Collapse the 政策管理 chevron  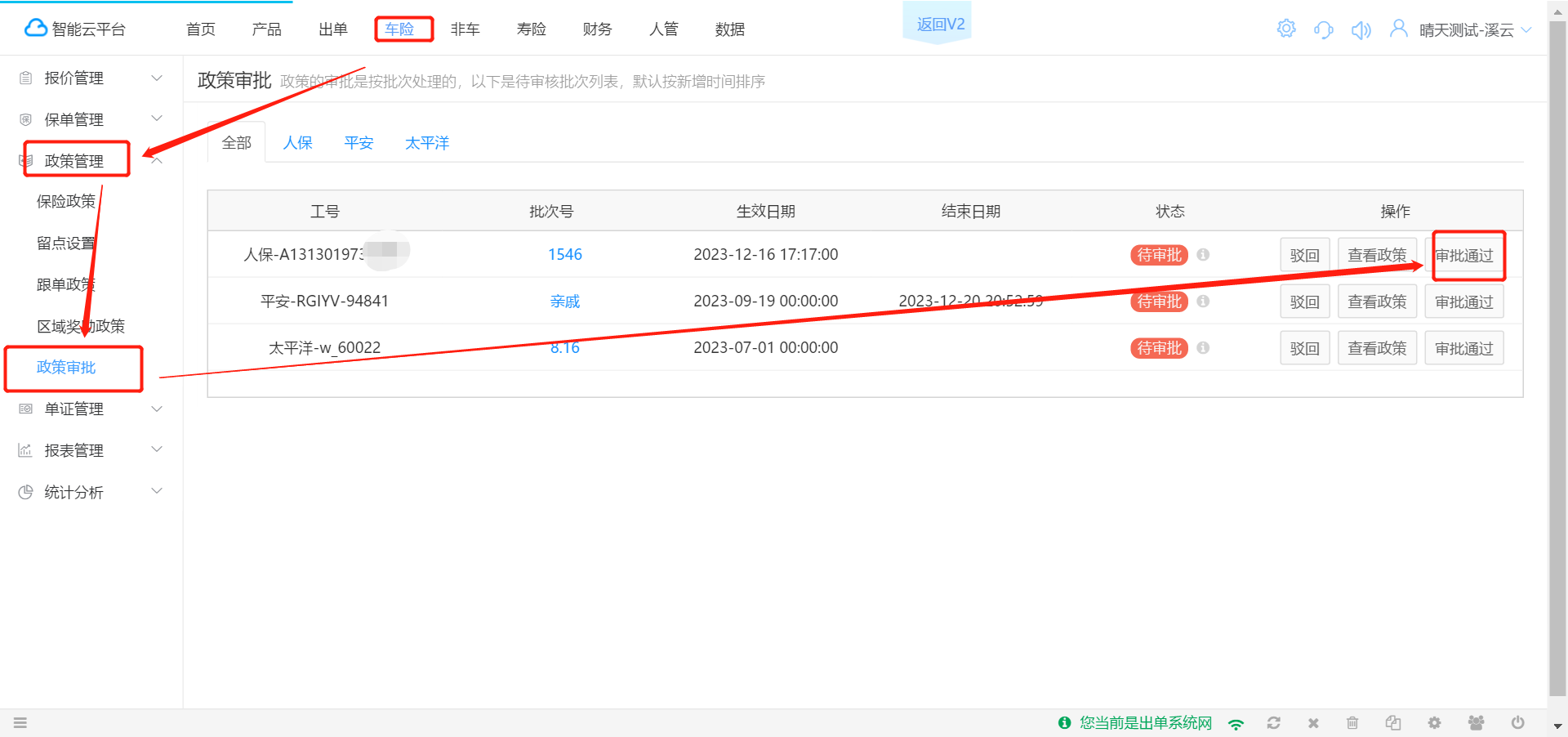click(157, 160)
